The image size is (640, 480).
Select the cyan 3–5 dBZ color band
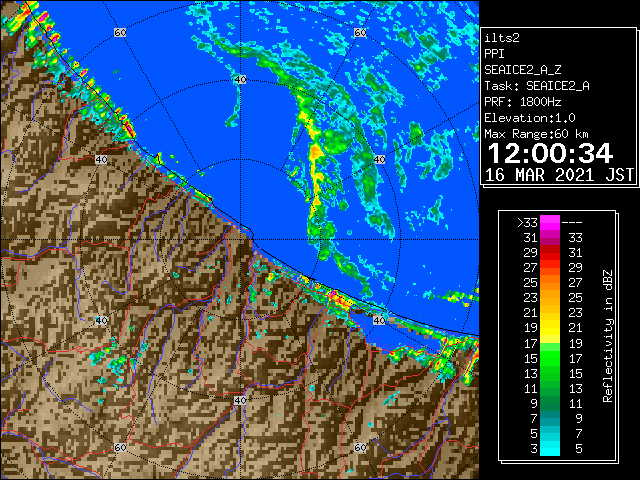[x=550, y=448]
